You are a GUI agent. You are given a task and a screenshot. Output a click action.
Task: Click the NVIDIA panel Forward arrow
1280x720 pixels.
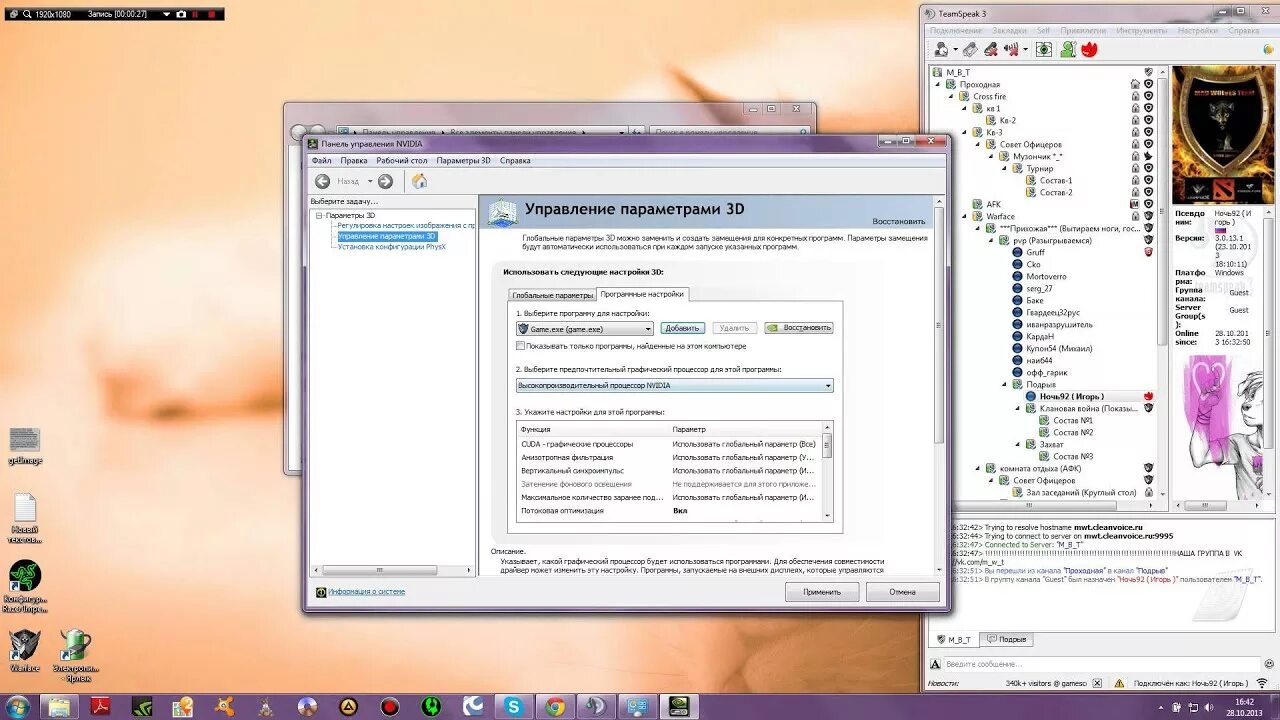(385, 181)
